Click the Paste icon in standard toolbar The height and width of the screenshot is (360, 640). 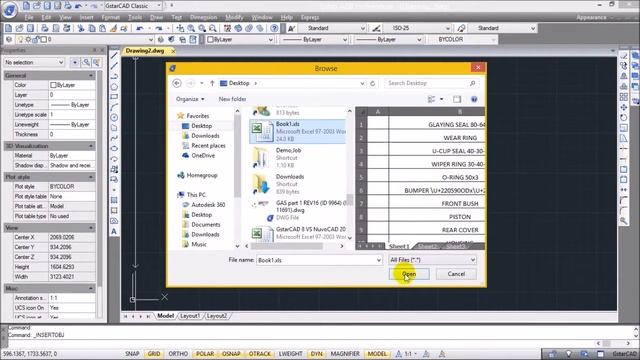(102, 28)
